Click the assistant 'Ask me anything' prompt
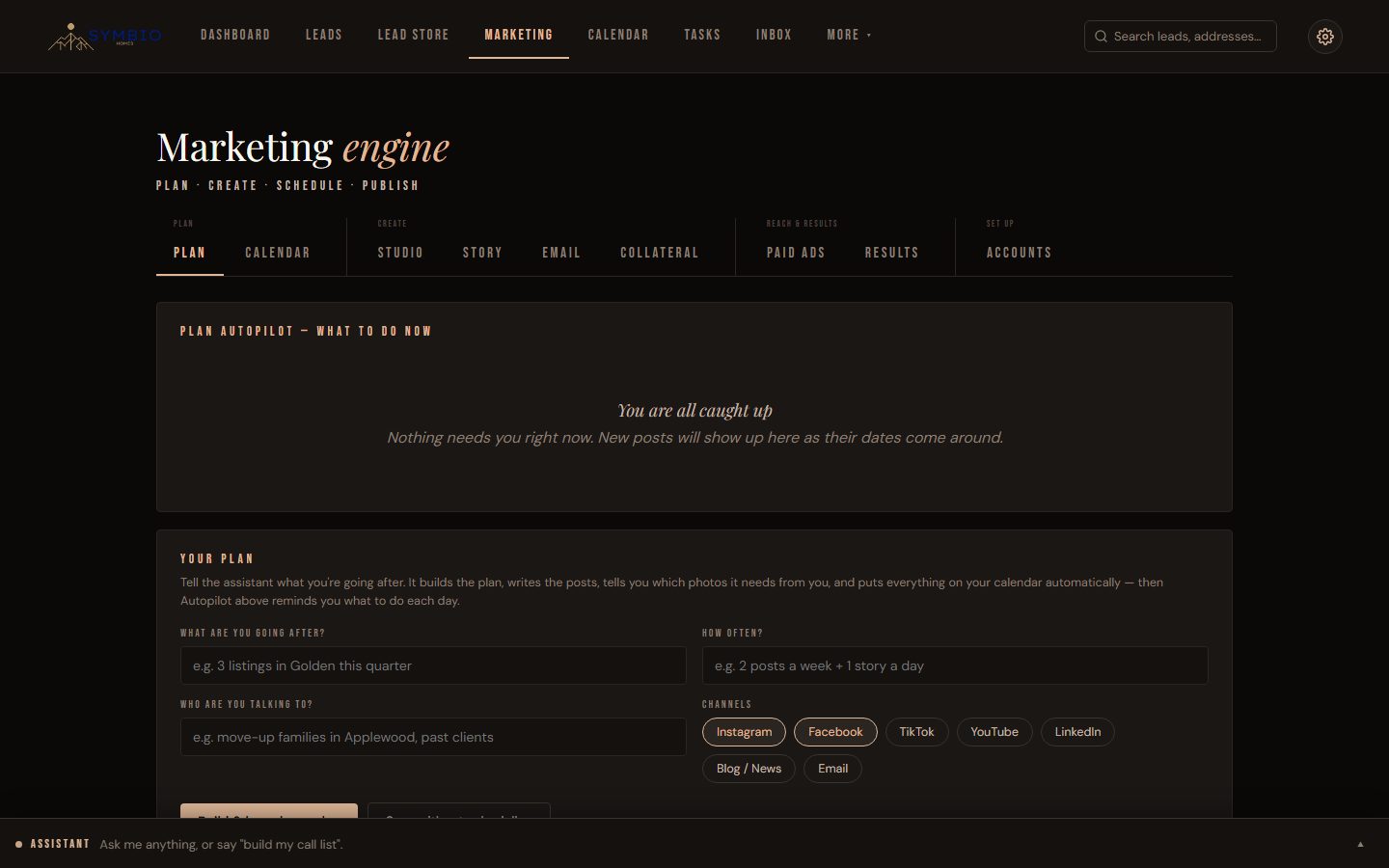The image size is (1389, 868). [x=221, y=844]
